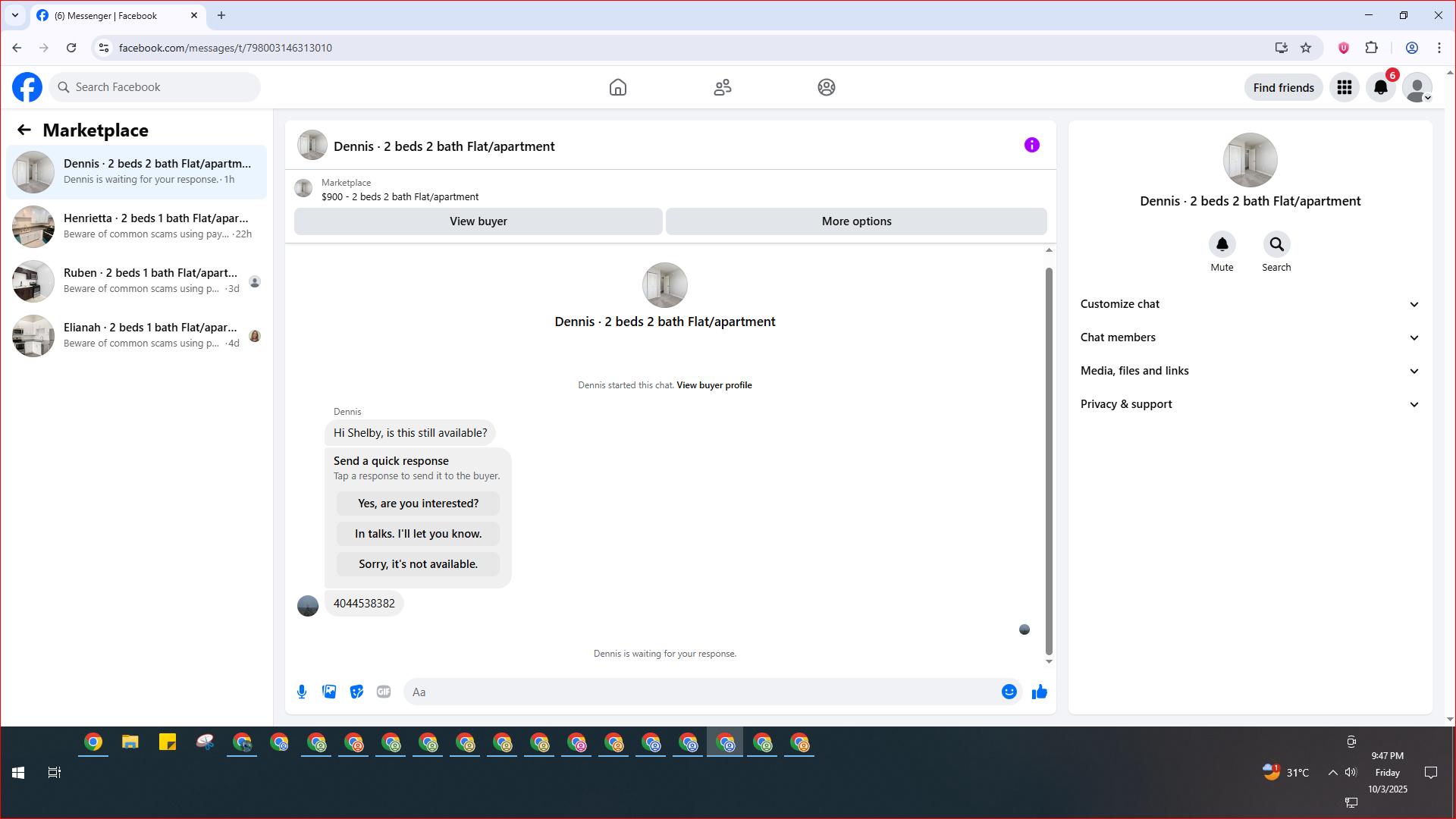
Task: Open Henrietta 2 beds 1 bath conversation
Action: (x=136, y=227)
